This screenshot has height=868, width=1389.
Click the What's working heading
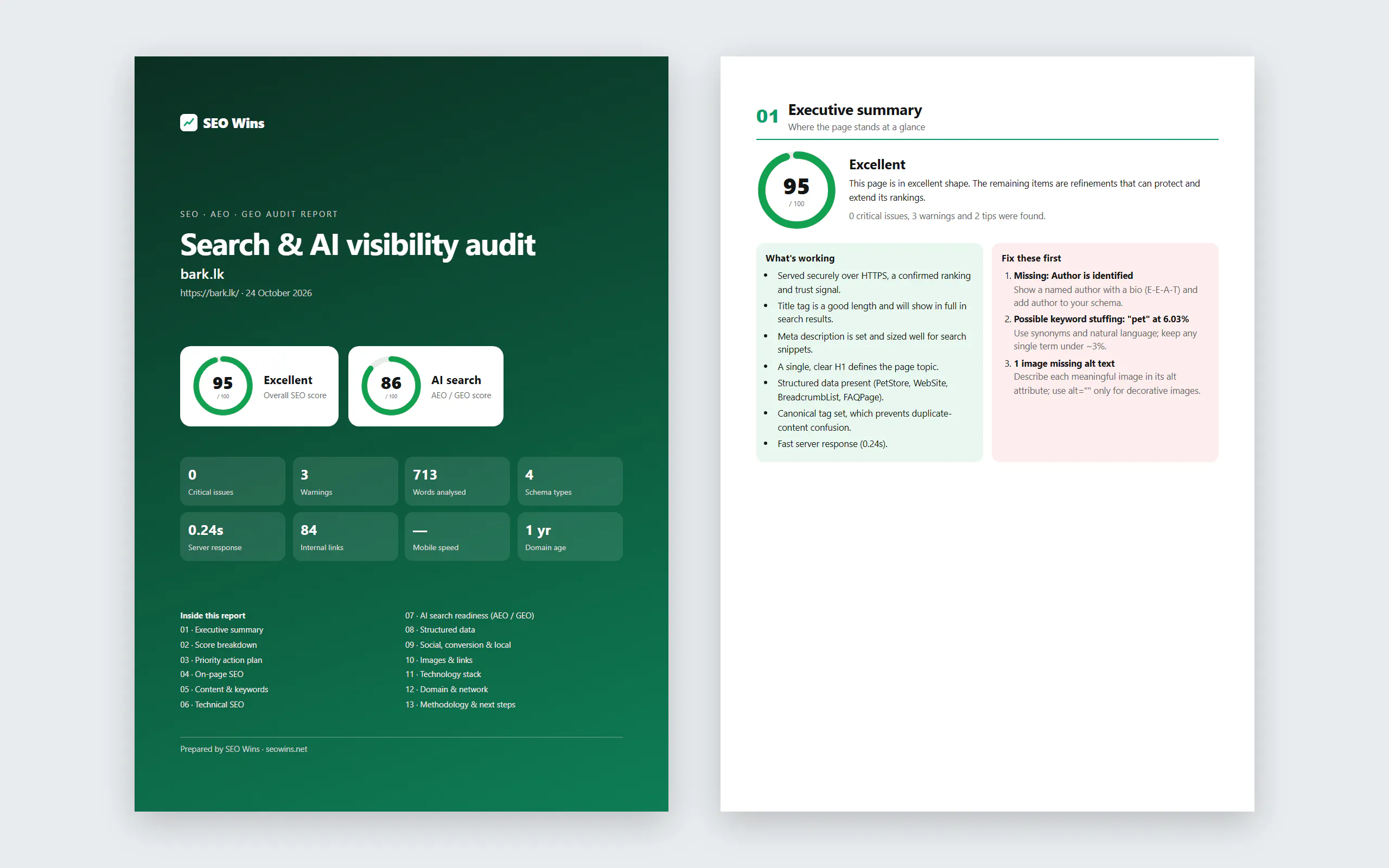pos(800,258)
